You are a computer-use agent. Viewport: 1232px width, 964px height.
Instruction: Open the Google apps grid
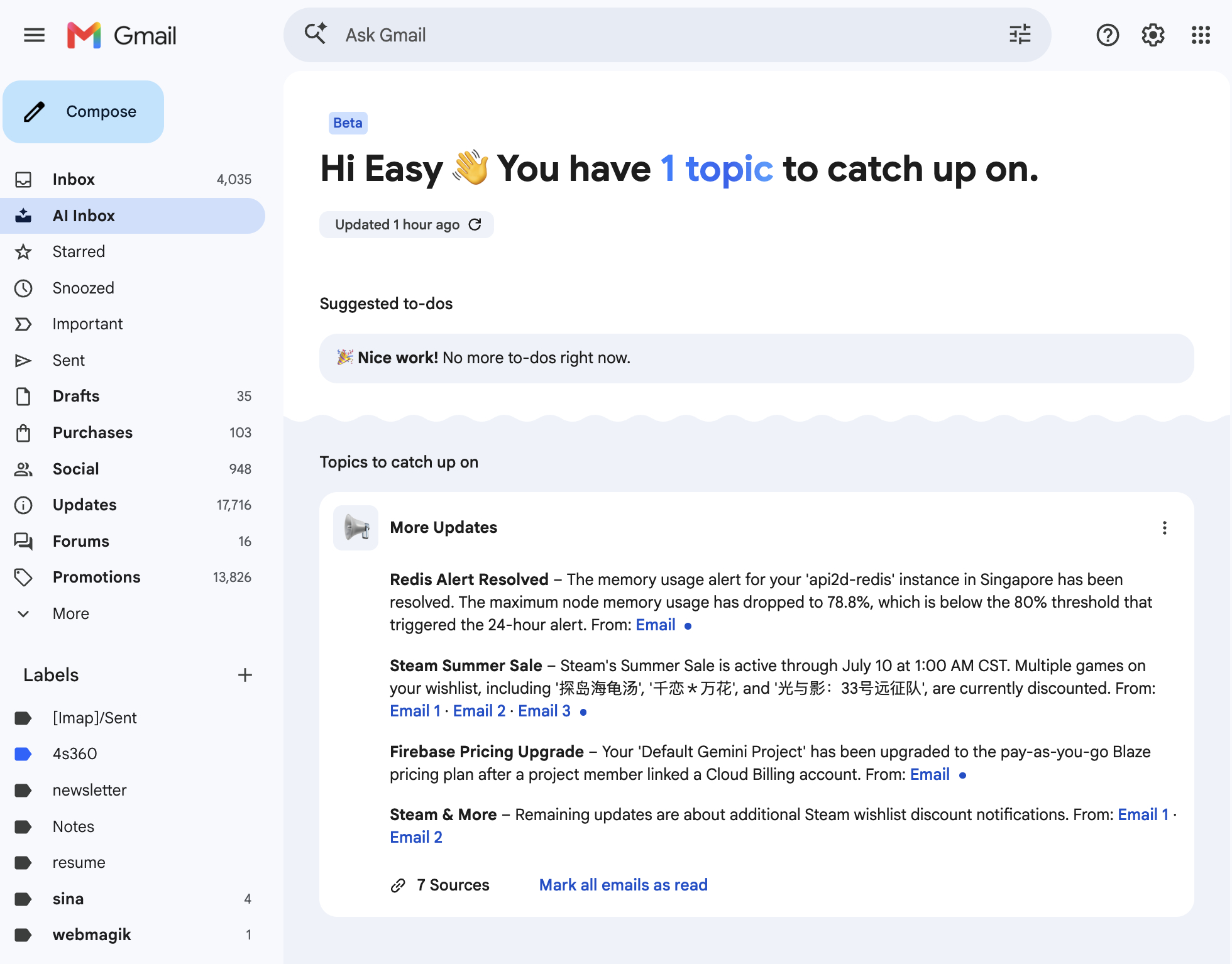[x=1201, y=35]
